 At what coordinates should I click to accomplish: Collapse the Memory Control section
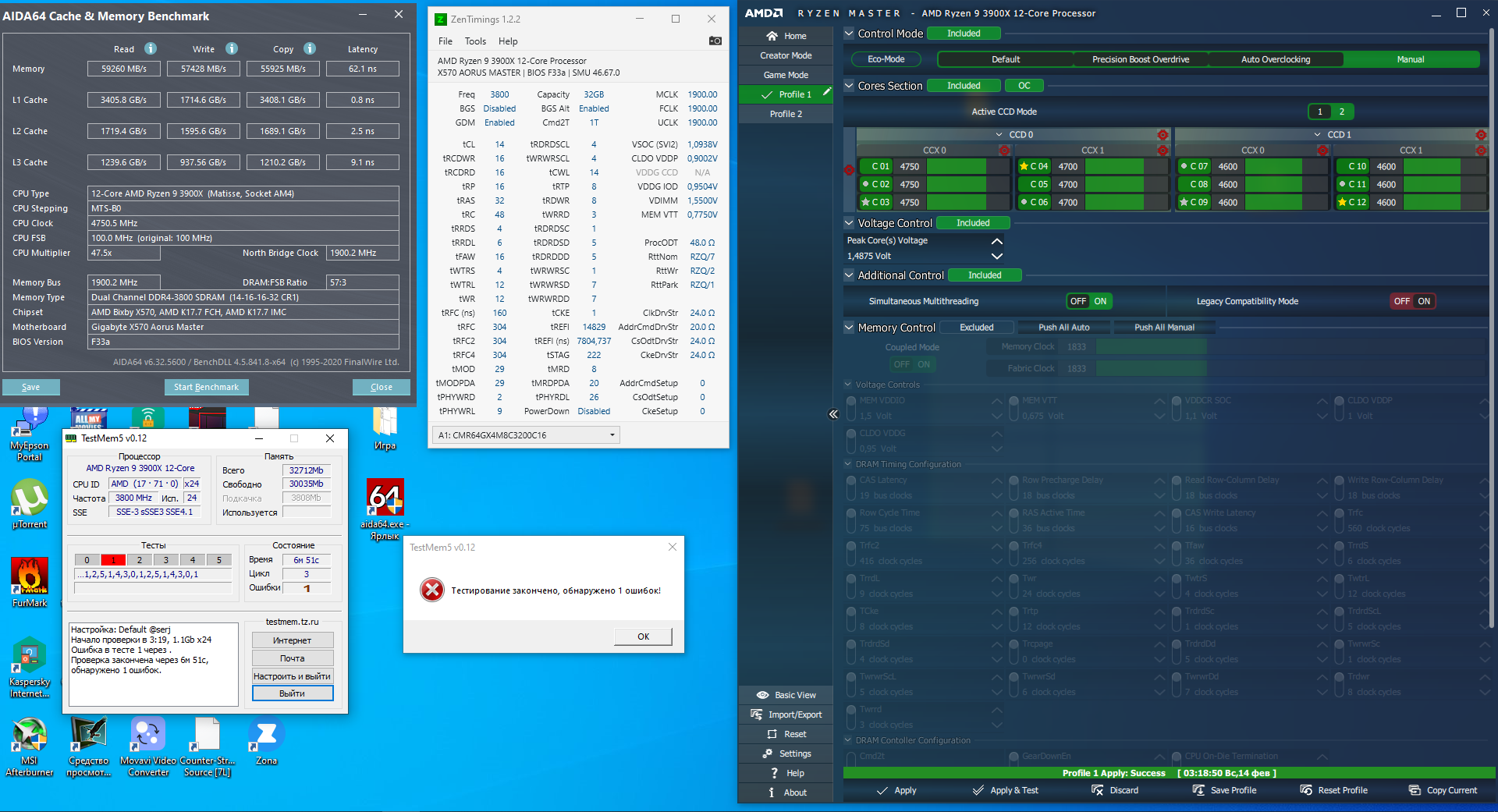click(849, 328)
